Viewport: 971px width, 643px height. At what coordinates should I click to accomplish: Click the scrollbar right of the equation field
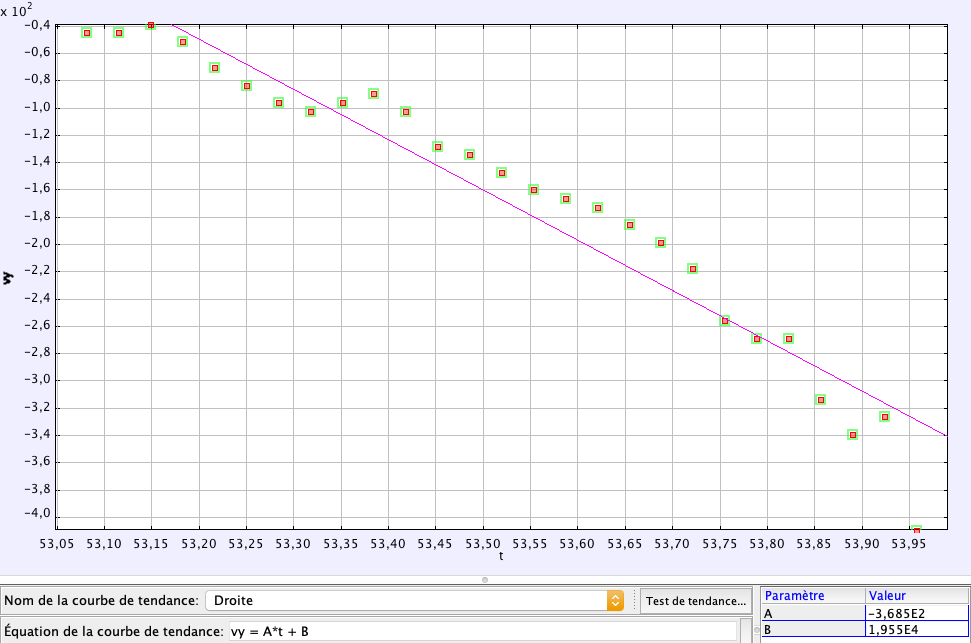[746, 632]
